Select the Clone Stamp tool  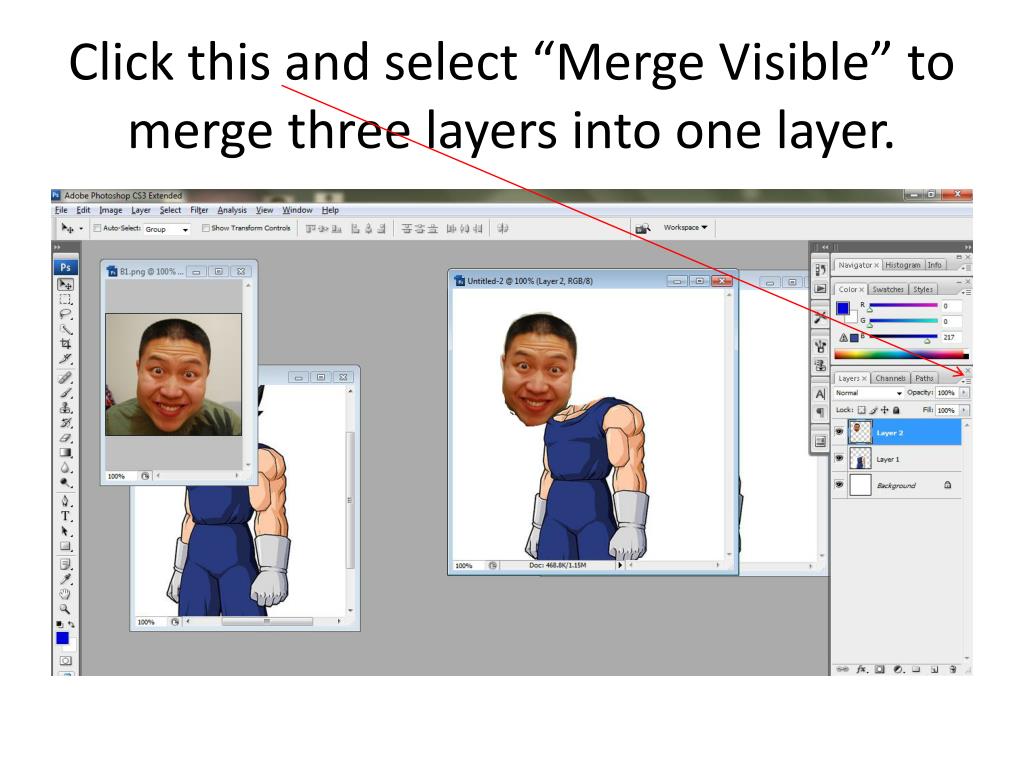[x=65, y=408]
